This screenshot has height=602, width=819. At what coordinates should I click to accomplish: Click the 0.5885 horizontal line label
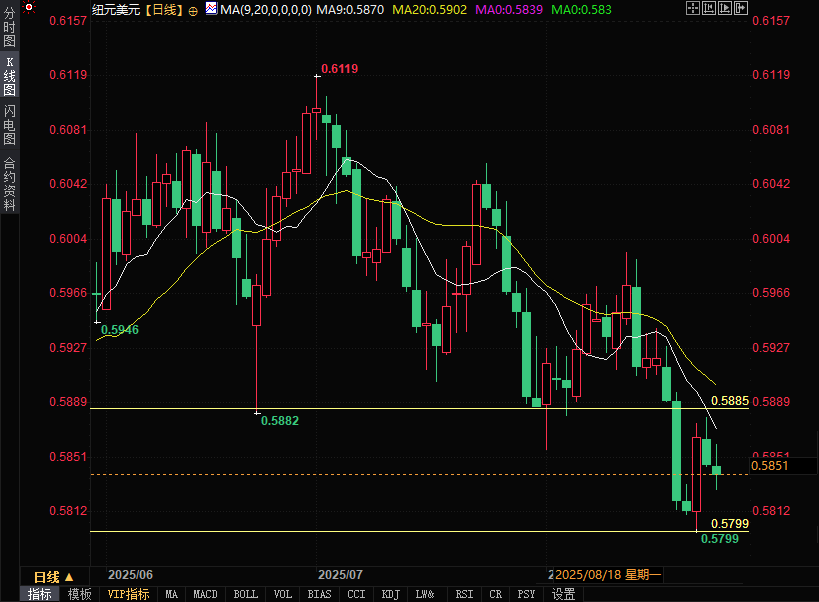pos(730,400)
